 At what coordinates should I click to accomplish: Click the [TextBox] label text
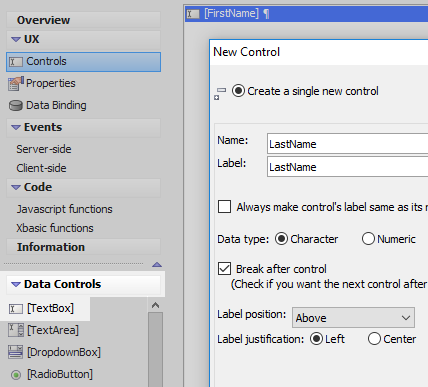point(50,308)
